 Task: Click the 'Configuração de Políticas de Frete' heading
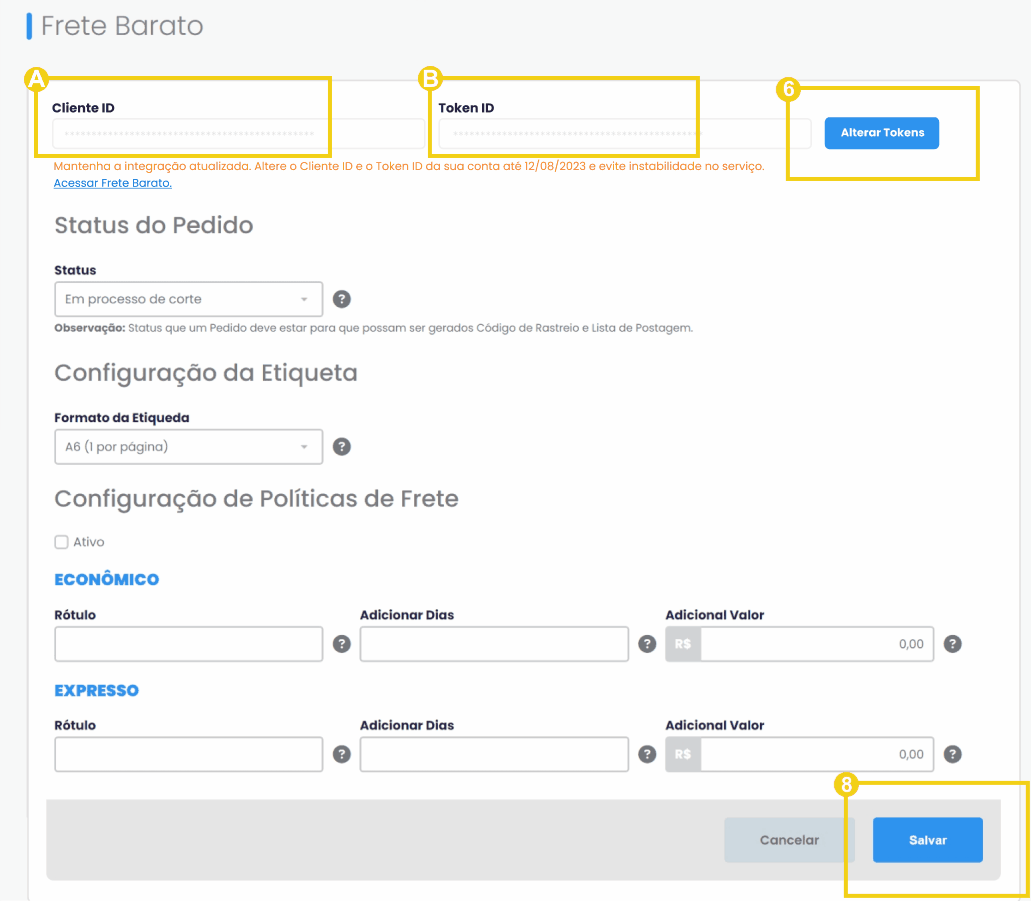[x=256, y=499]
